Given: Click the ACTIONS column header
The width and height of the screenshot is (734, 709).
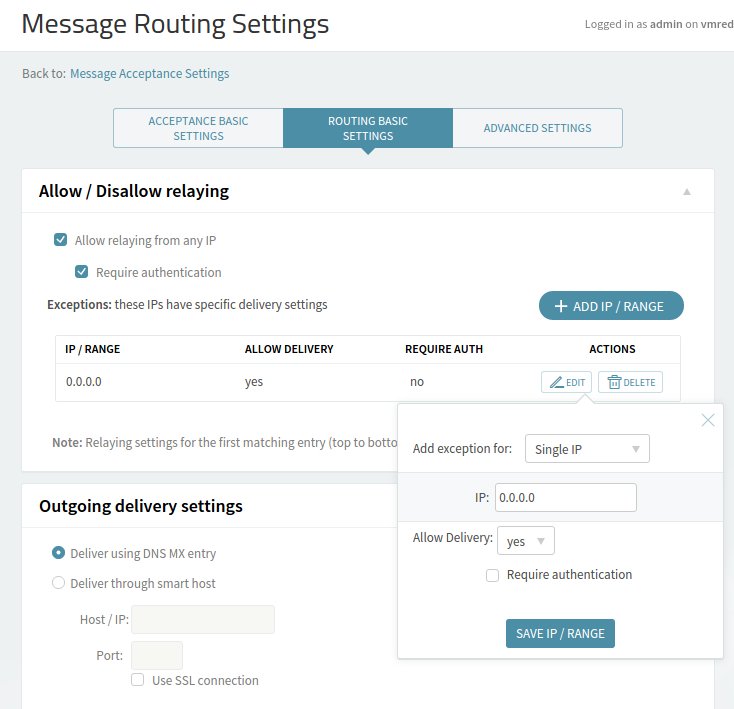Looking at the screenshot, I should 612,349.
